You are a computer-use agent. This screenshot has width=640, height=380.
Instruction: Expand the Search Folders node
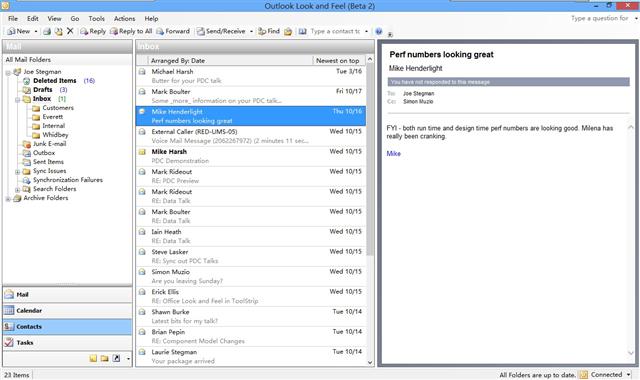[18, 190]
